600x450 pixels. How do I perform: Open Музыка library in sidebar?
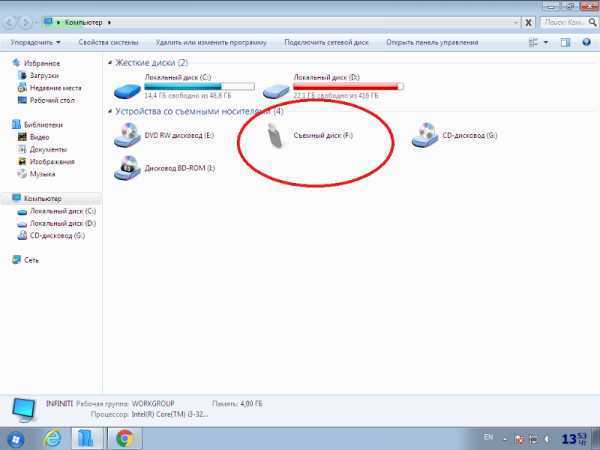pos(42,174)
